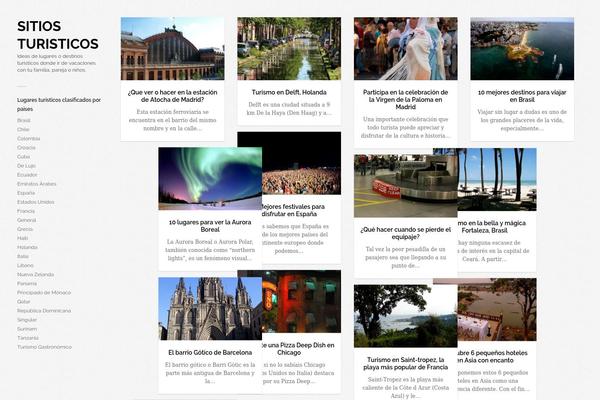This screenshot has width=600, height=400.
Task: Open the Panama category
Action: pyautogui.click(x=27, y=284)
